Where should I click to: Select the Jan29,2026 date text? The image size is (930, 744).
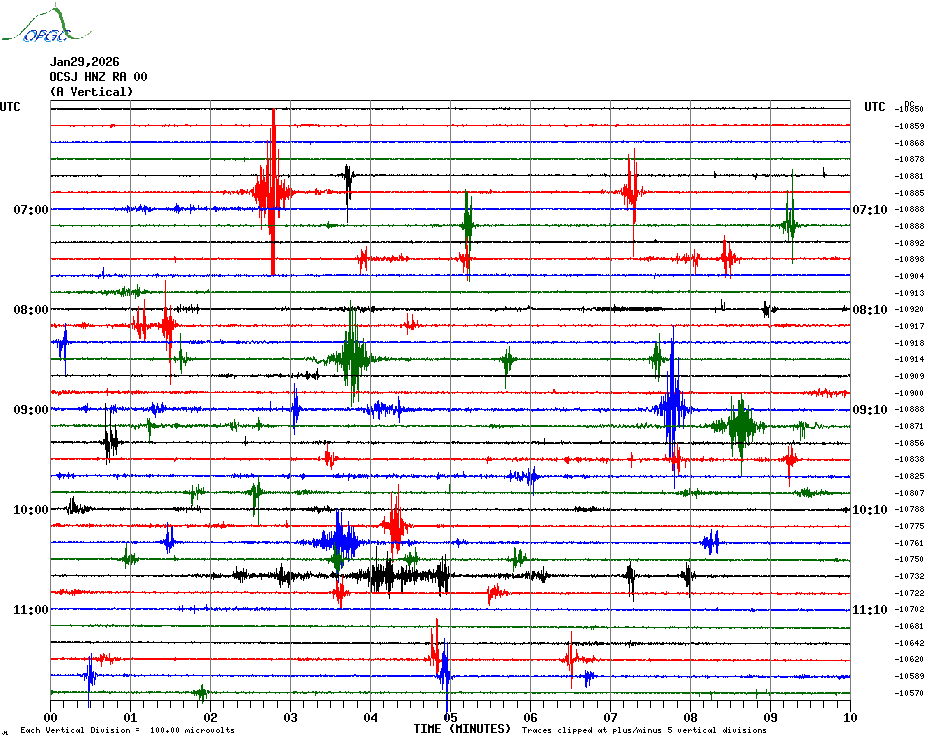pos(84,62)
